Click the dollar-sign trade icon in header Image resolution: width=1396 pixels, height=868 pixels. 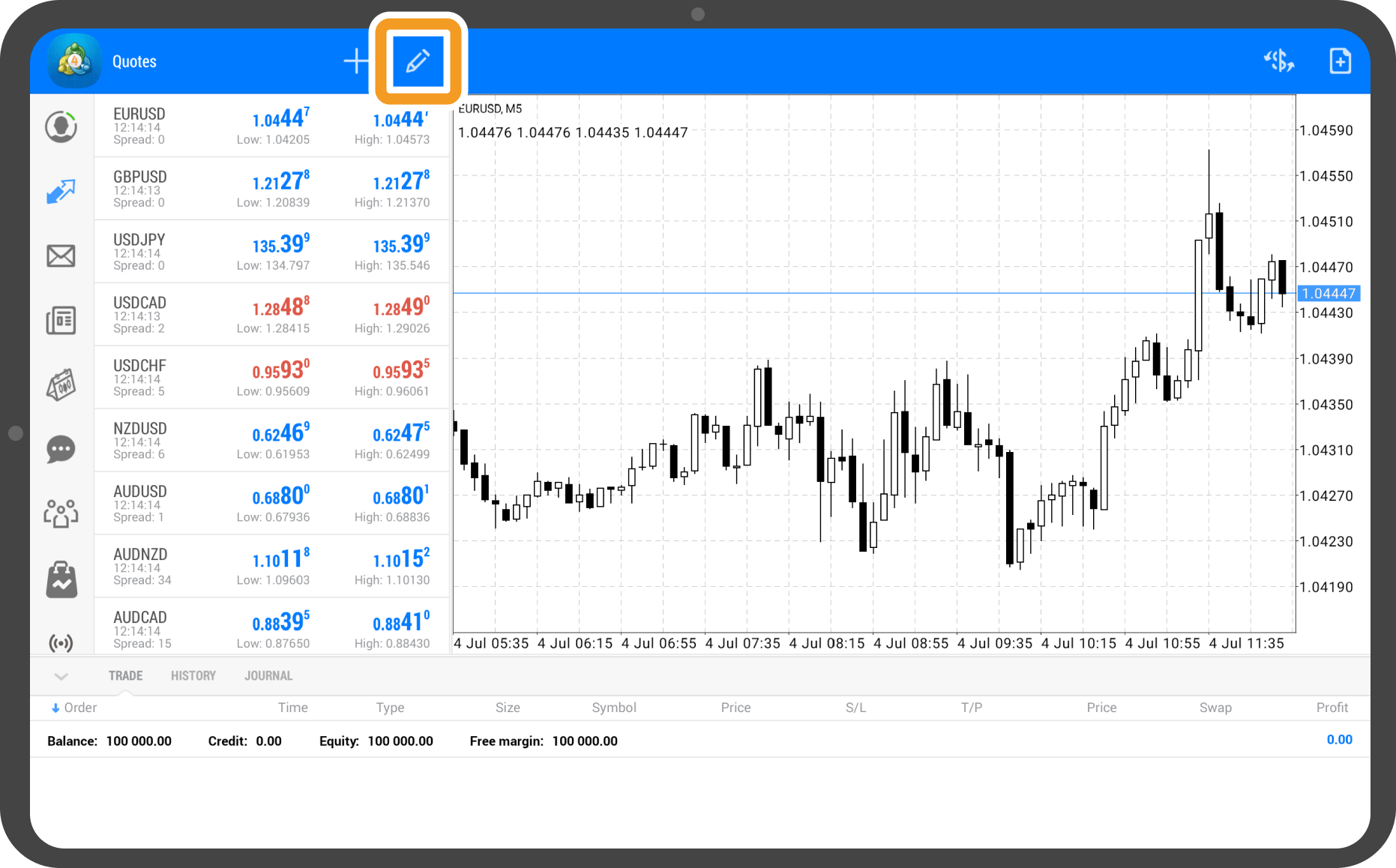tap(1278, 61)
